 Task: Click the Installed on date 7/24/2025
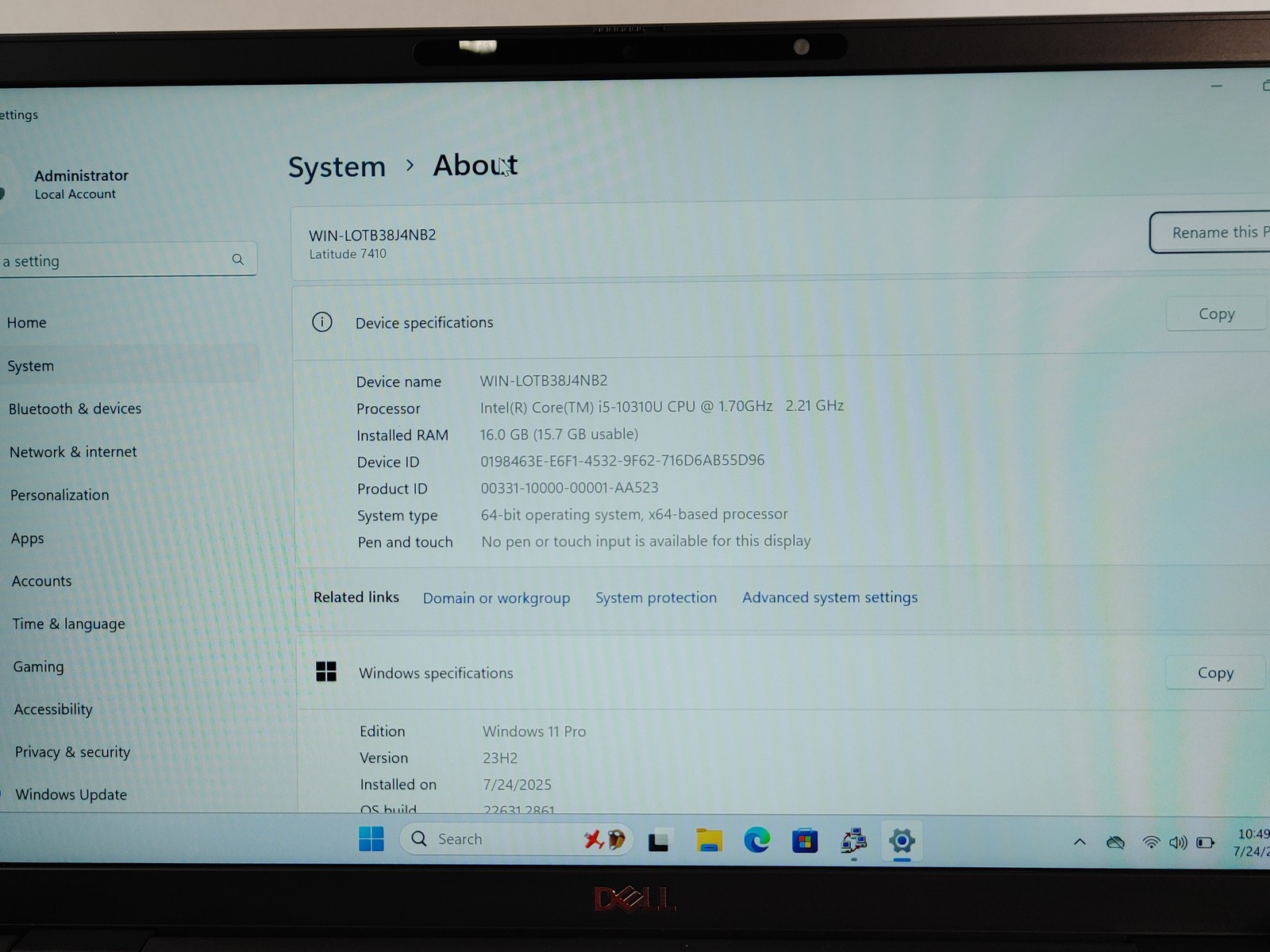(x=517, y=785)
